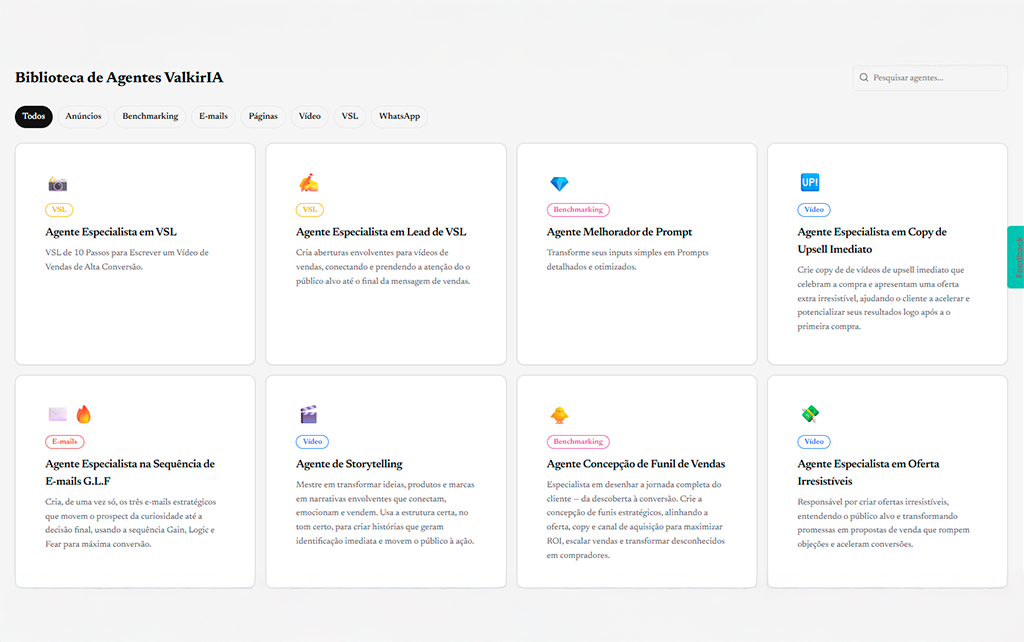The height and width of the screenshot is (642, 1024).
Task: Click the clapperboard icon on Storytelling card
Action: coord(308,414)
